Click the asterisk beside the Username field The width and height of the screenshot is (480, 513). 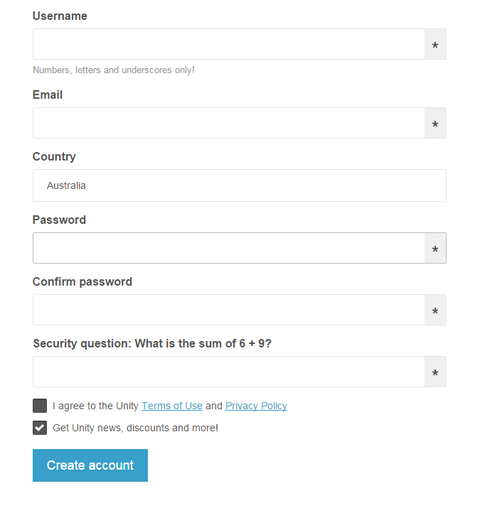(435, 44)
